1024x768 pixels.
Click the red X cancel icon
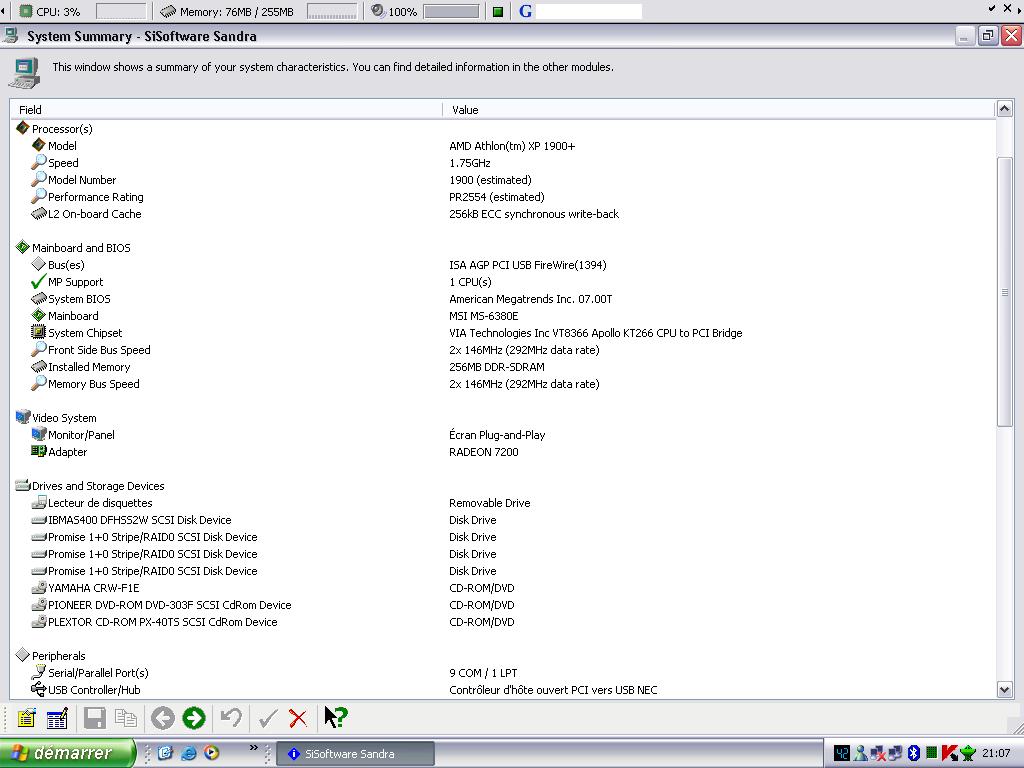click(x=298, y=718)
